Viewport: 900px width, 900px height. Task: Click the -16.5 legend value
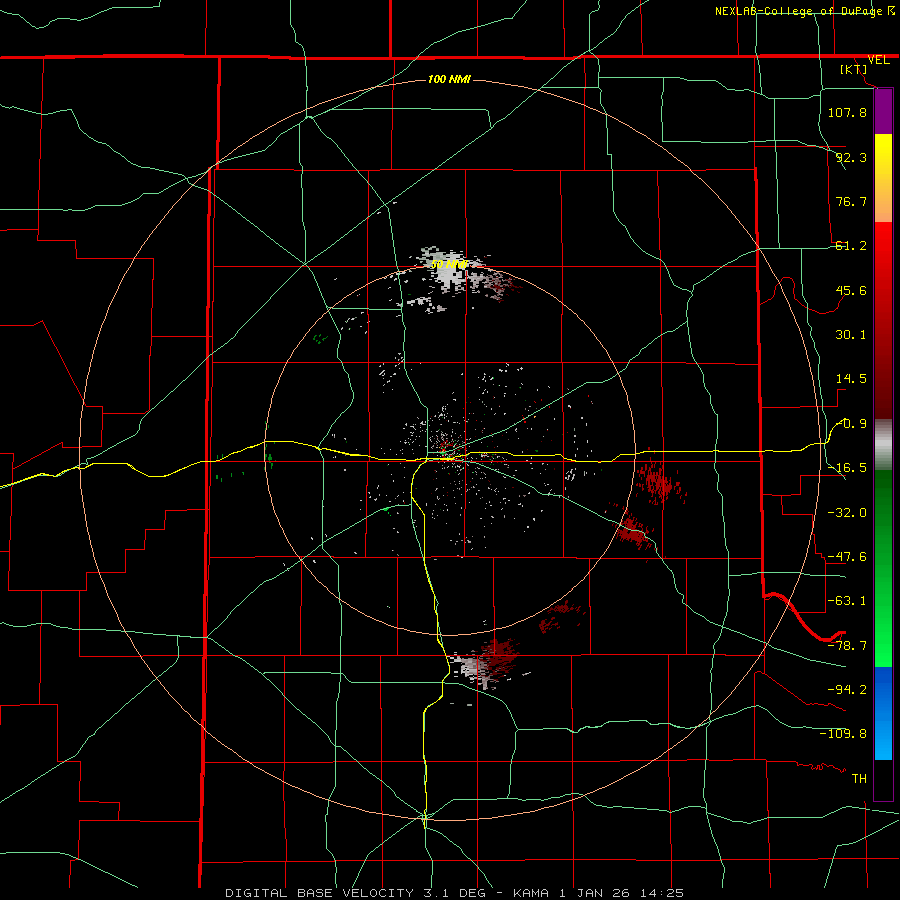click(x=847, y=468)
